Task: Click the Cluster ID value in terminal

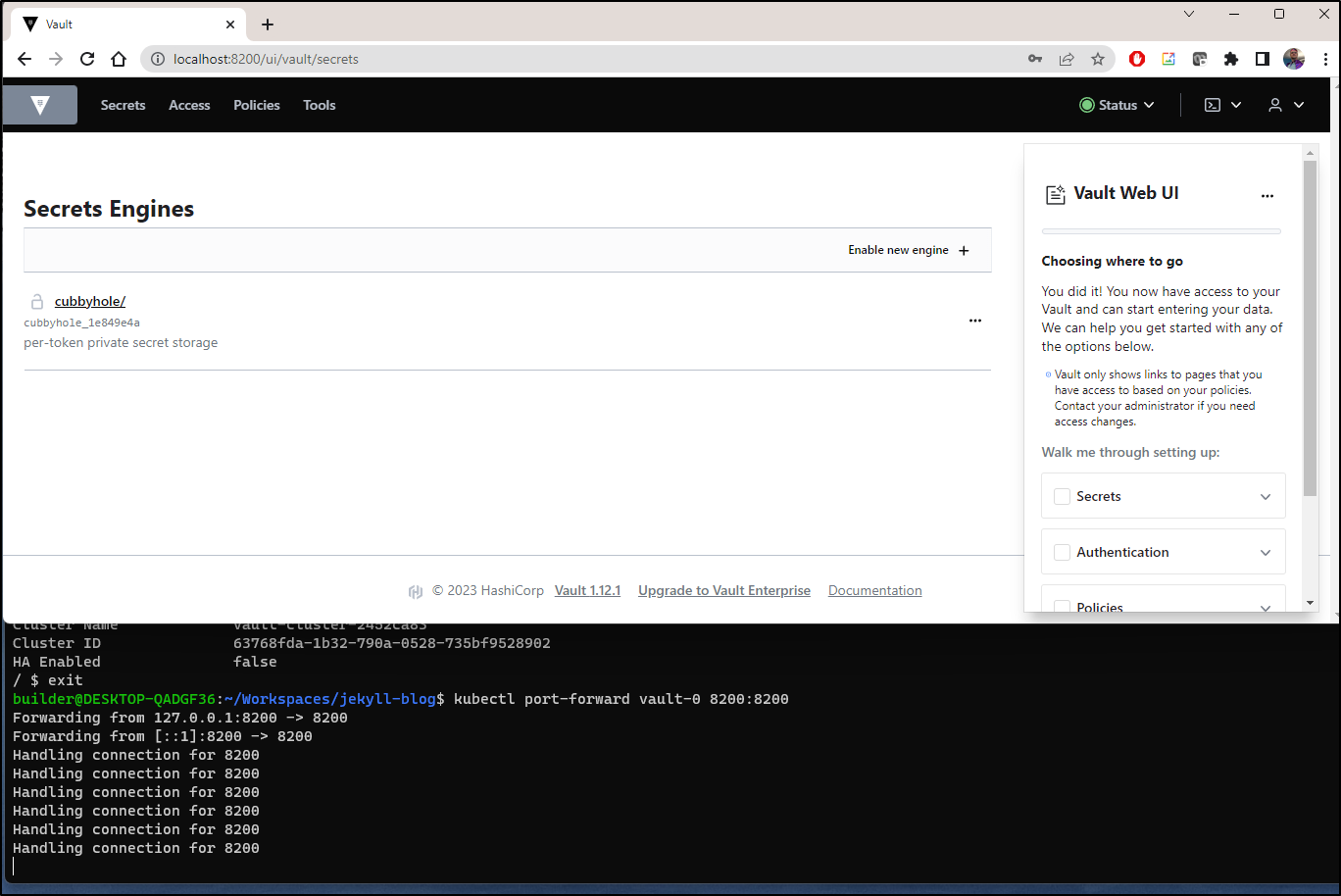Action: [392, 643]
